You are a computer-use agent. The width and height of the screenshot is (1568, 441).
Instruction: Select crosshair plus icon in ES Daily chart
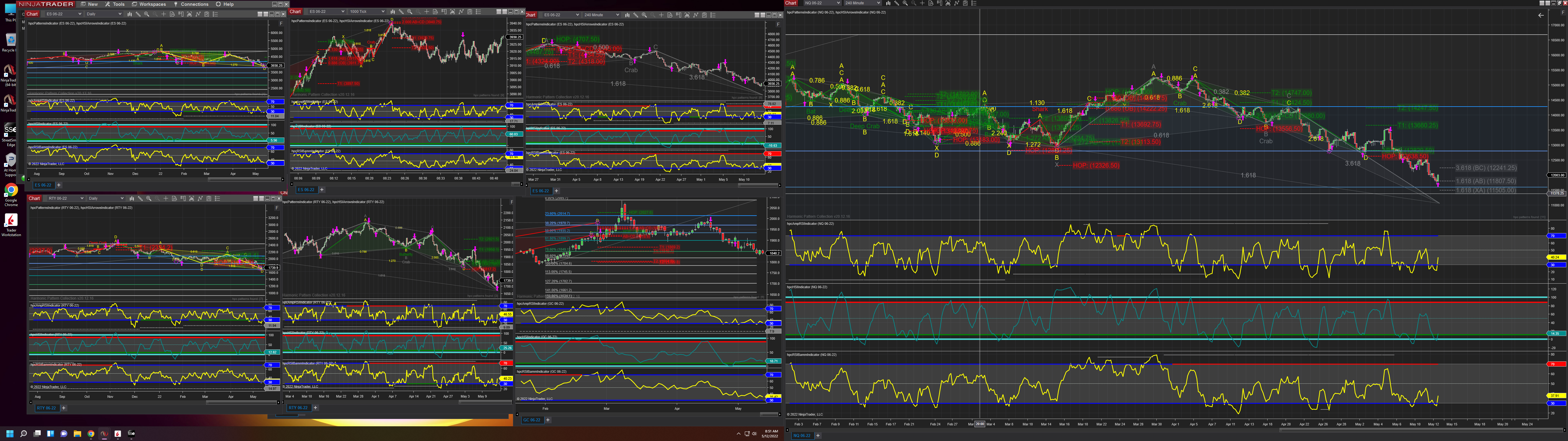point(164,14)
